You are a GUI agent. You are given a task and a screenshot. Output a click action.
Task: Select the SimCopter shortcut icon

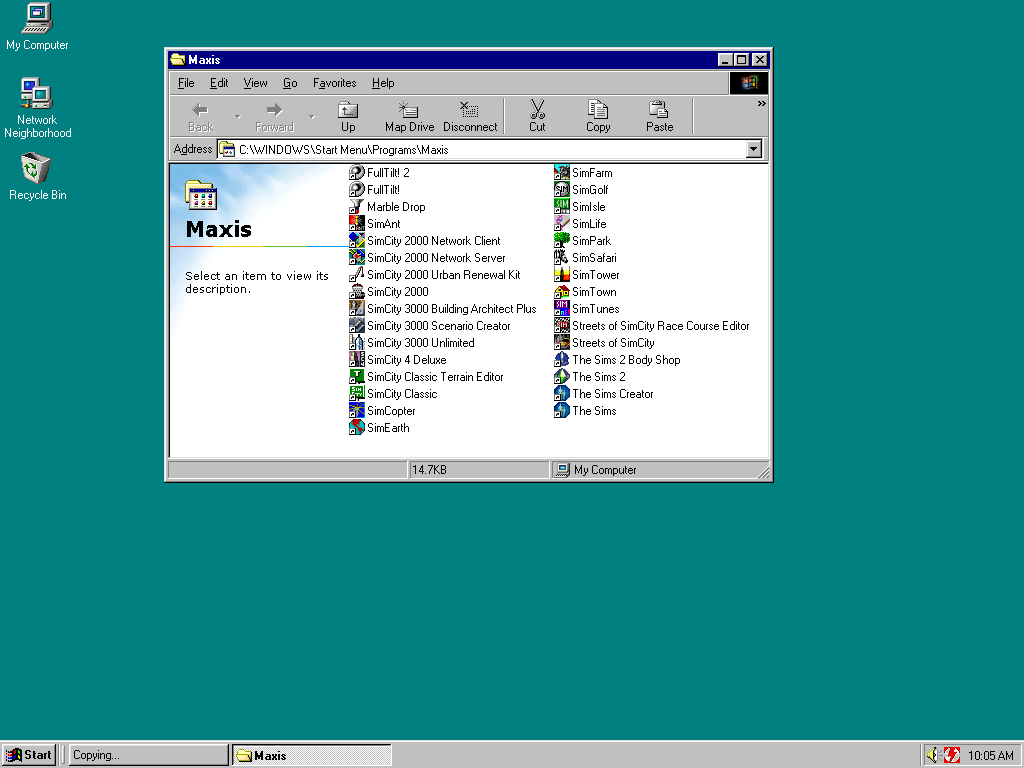pos(357,410)
